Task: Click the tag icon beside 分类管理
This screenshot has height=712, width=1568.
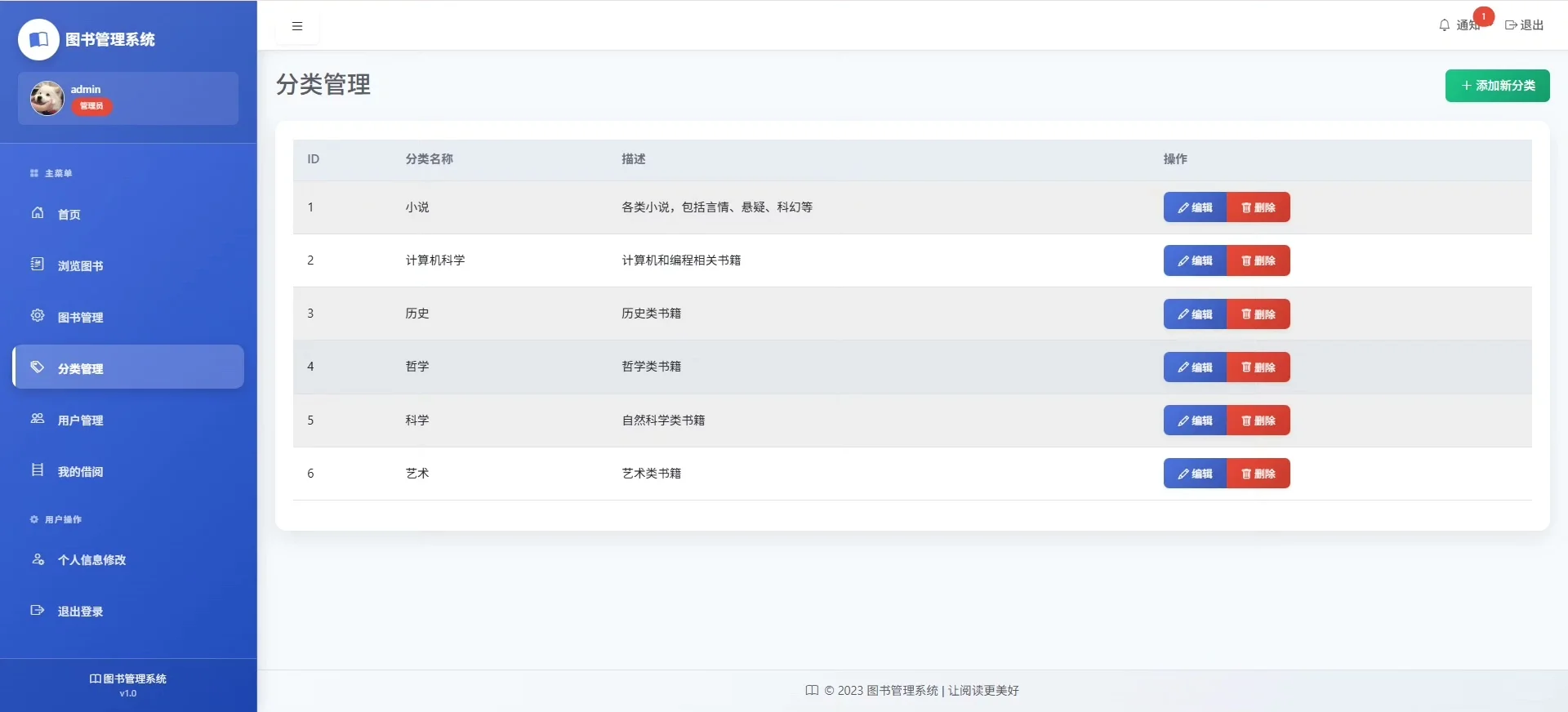Action: pos(38,367)
